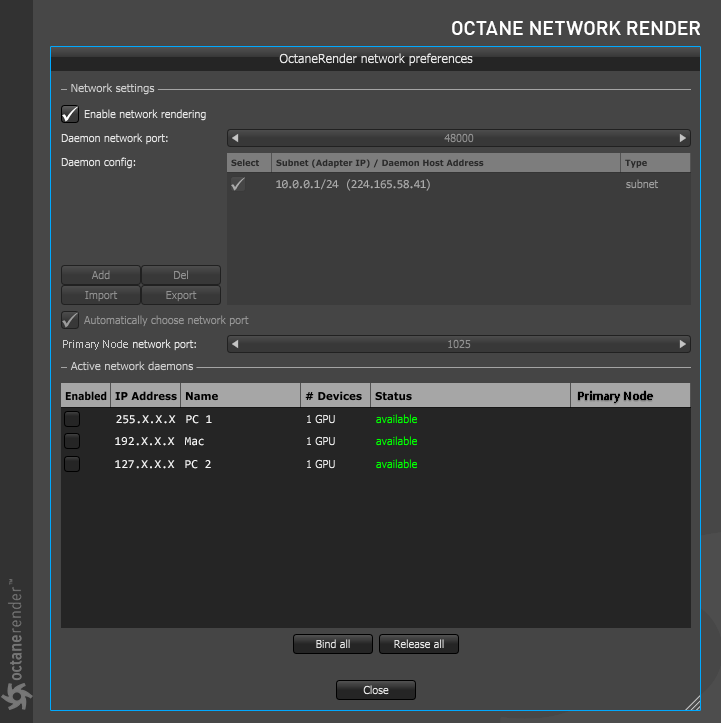This screenshot has height=723, width=721.
Task: Select the 255.X.X.X IP address cell
Action: [x=145, y=419]
